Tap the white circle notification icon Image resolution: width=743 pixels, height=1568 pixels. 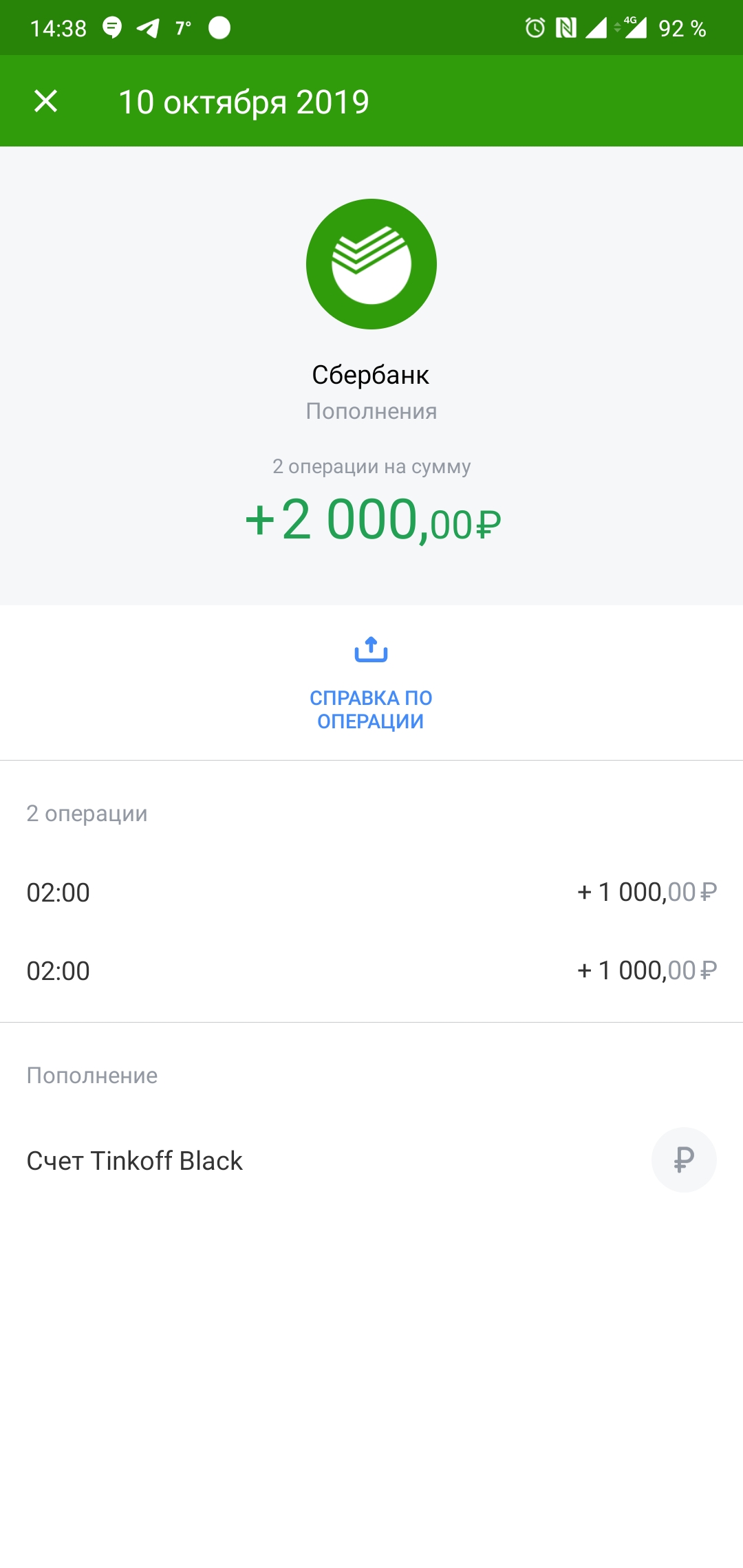click(x=219, y=28)
